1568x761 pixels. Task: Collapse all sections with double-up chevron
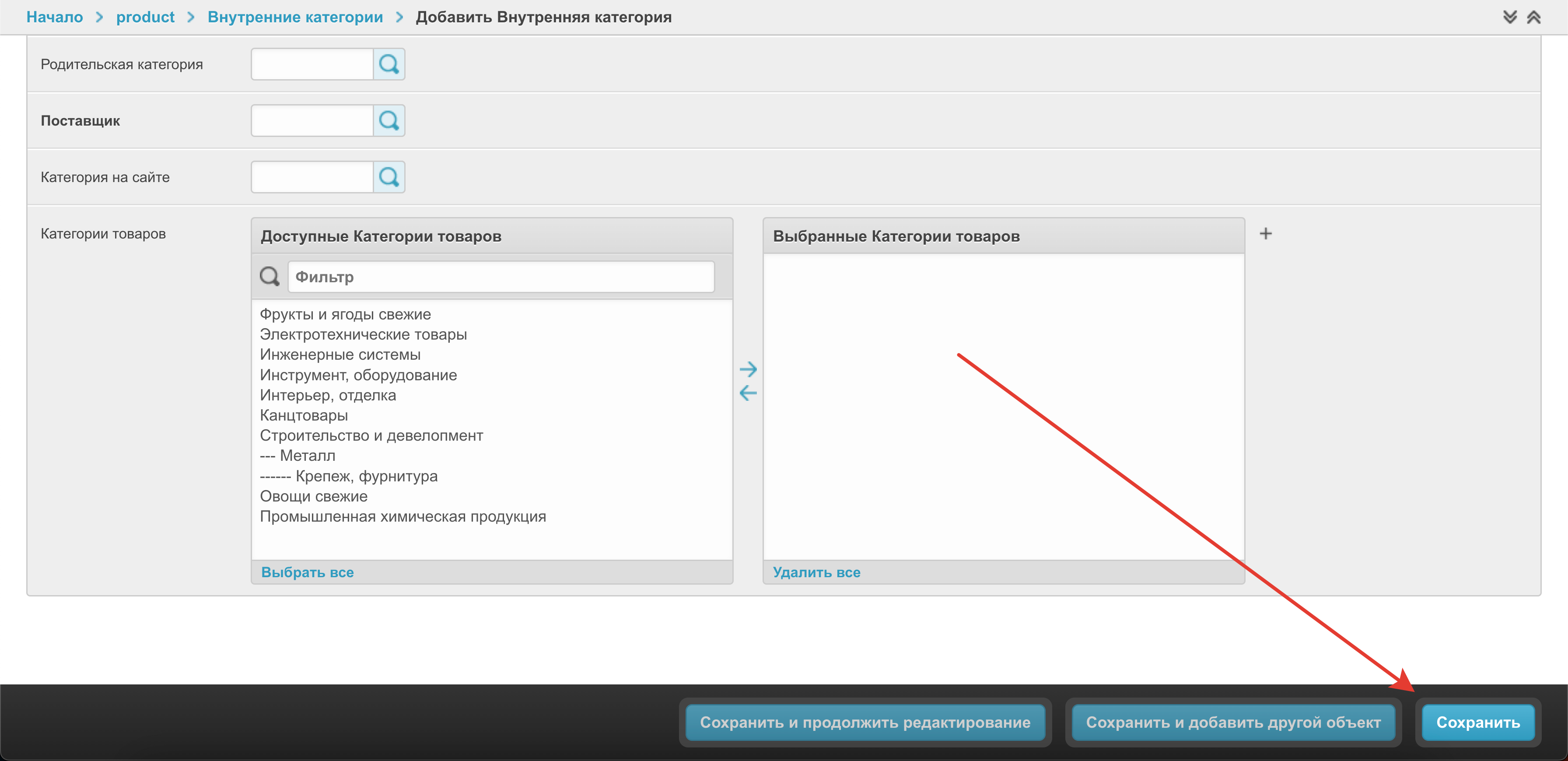1534,17
